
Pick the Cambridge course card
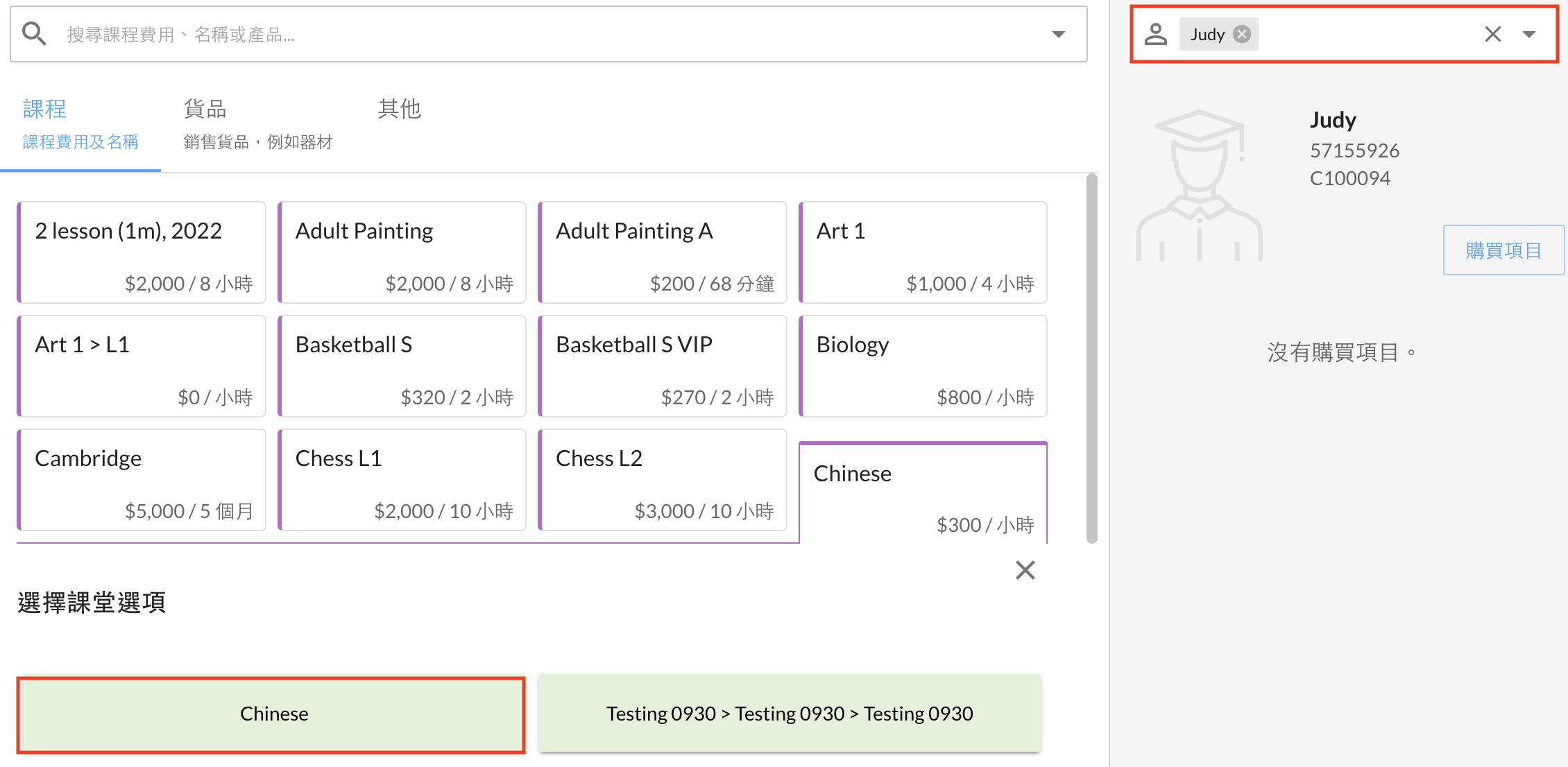(x=142, y=480)
